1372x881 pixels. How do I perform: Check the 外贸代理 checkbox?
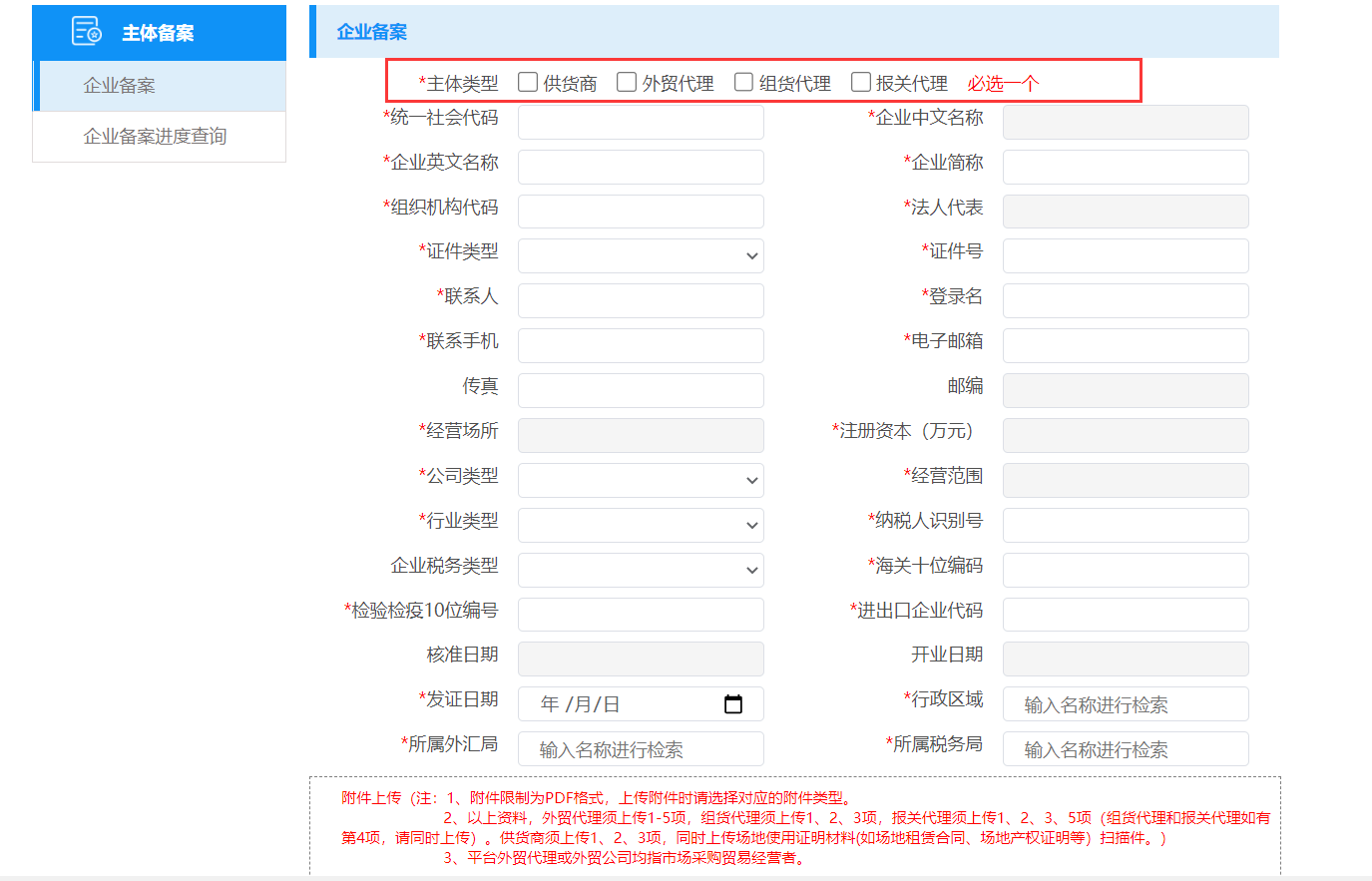[x=626, y=82]
